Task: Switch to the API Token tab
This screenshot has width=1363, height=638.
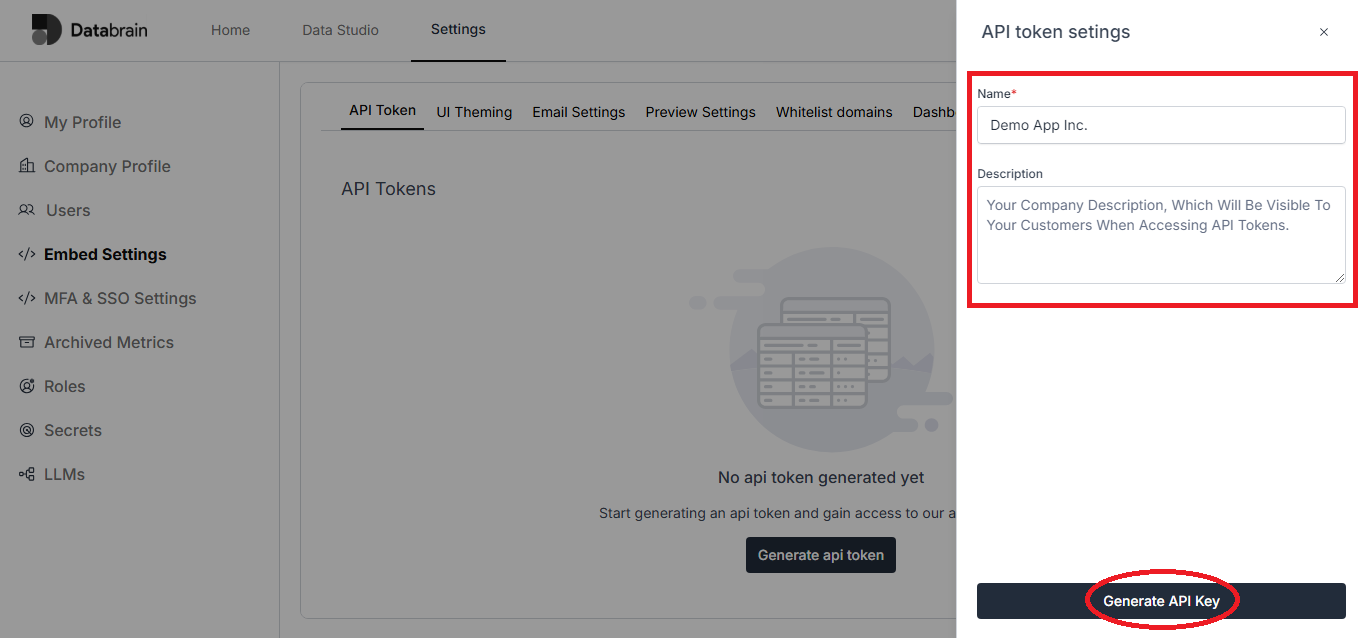Action: (382, 111)
